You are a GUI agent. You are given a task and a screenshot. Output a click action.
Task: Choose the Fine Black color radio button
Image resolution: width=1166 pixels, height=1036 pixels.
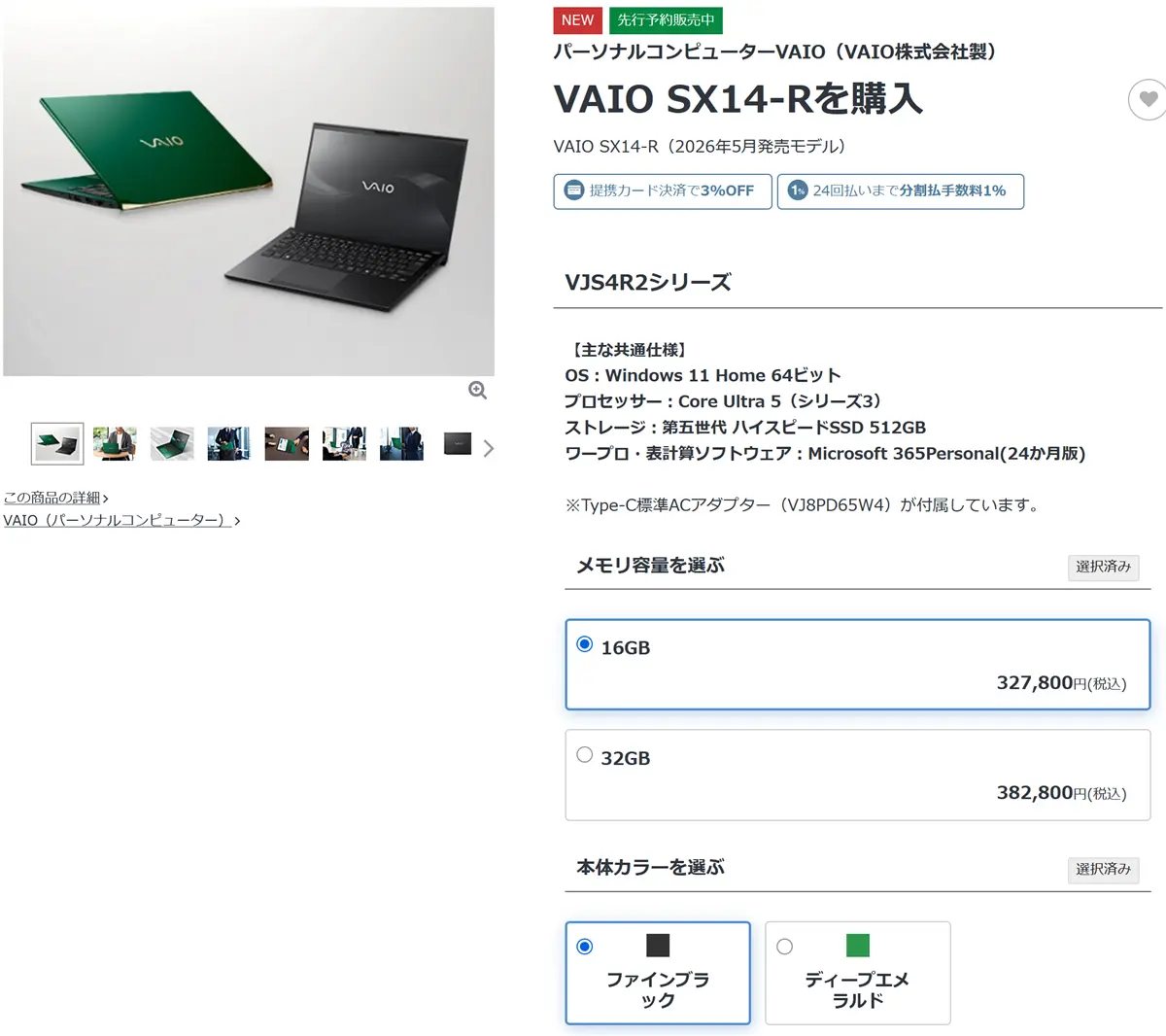click(x=585, y=947)
